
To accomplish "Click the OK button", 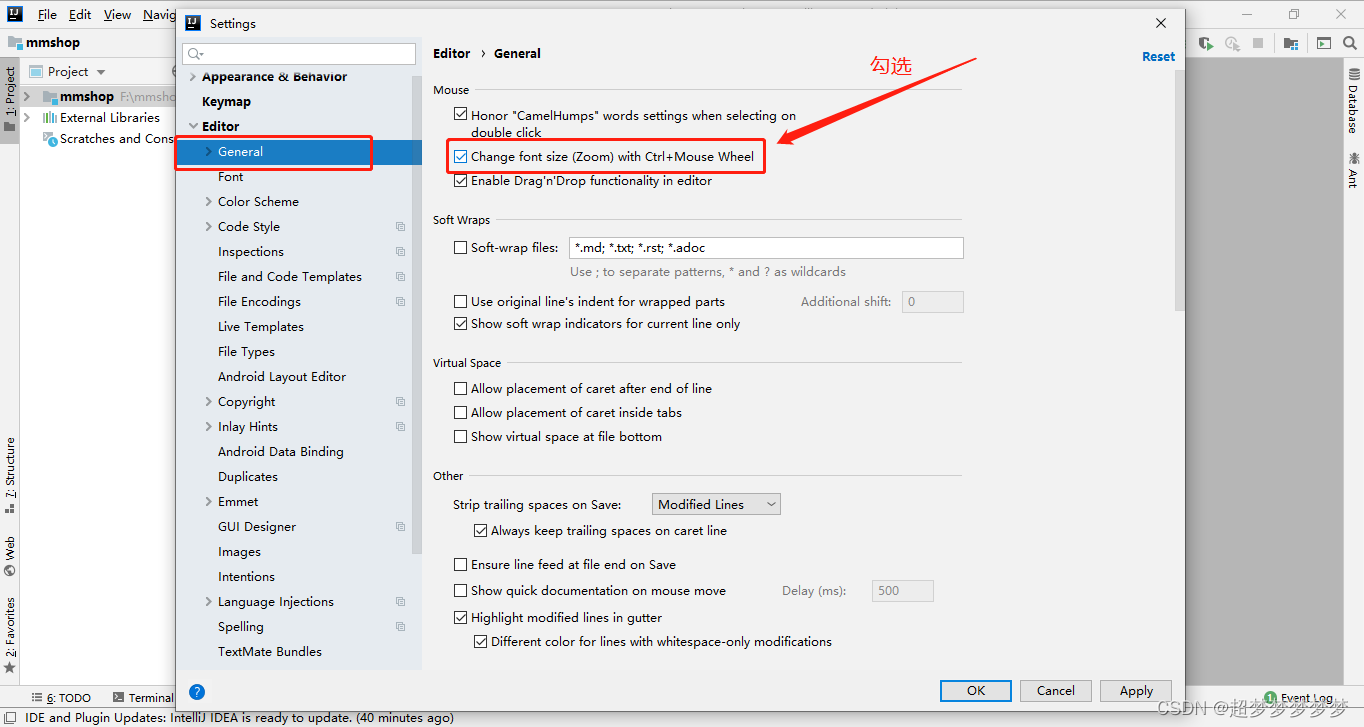I will pyautogui.click(x=976, y=690).
